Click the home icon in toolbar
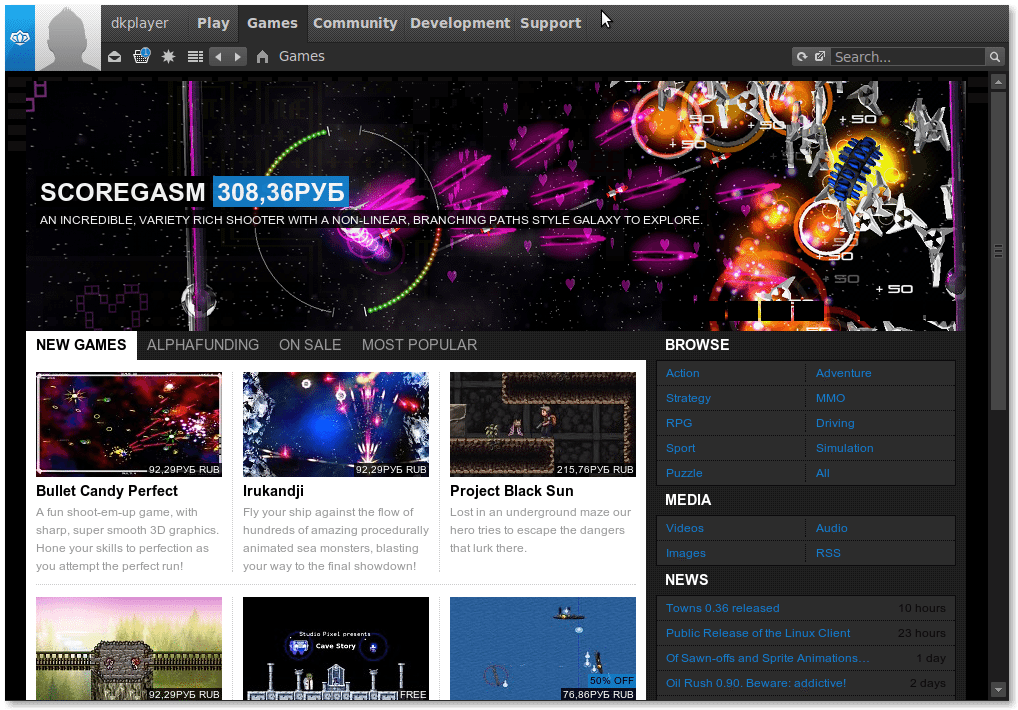This screenshot has width=1018, height=710. coord(262,57)
